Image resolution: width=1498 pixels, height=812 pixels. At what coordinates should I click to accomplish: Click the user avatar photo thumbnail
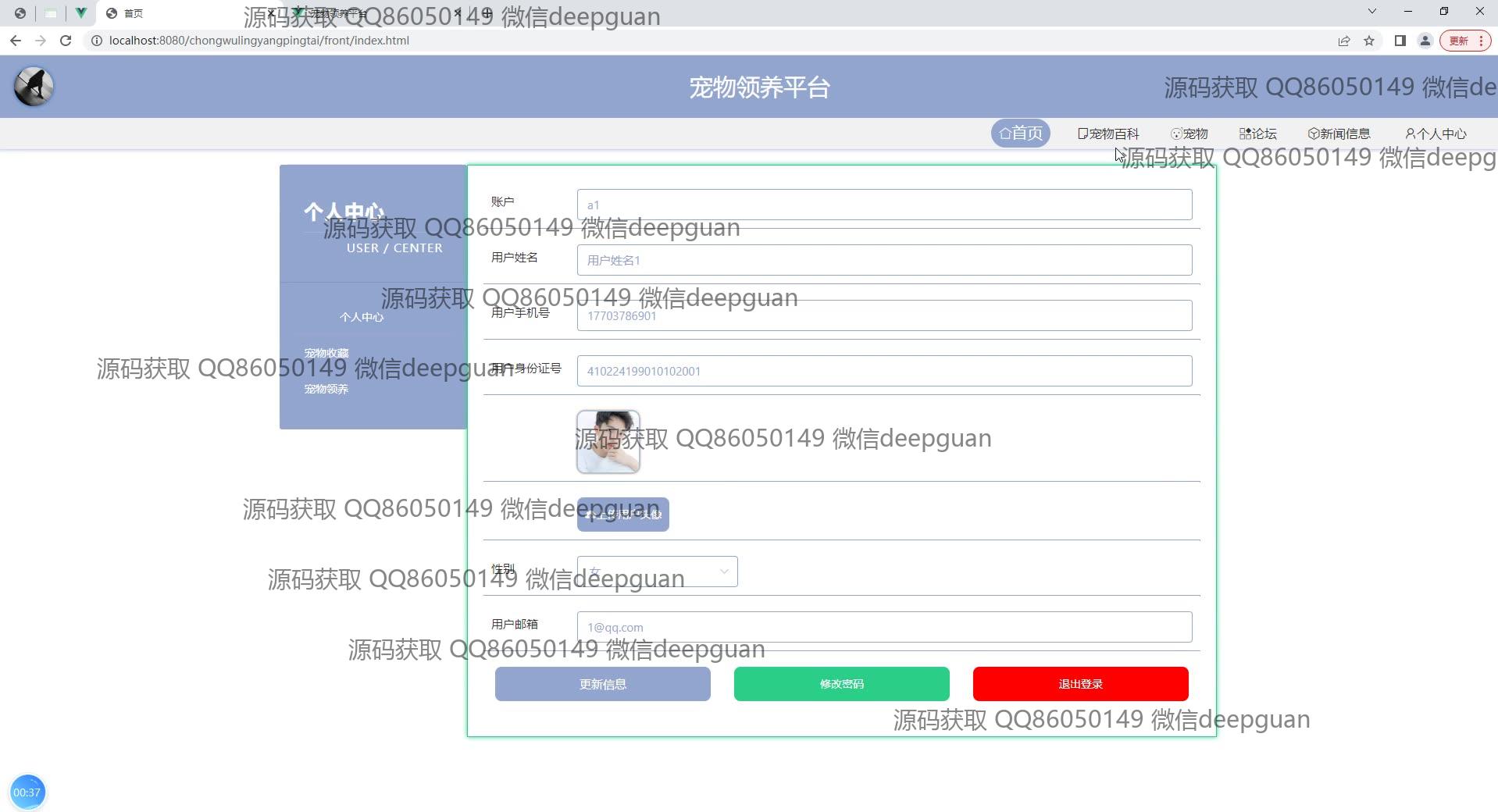tap(608, 442)
